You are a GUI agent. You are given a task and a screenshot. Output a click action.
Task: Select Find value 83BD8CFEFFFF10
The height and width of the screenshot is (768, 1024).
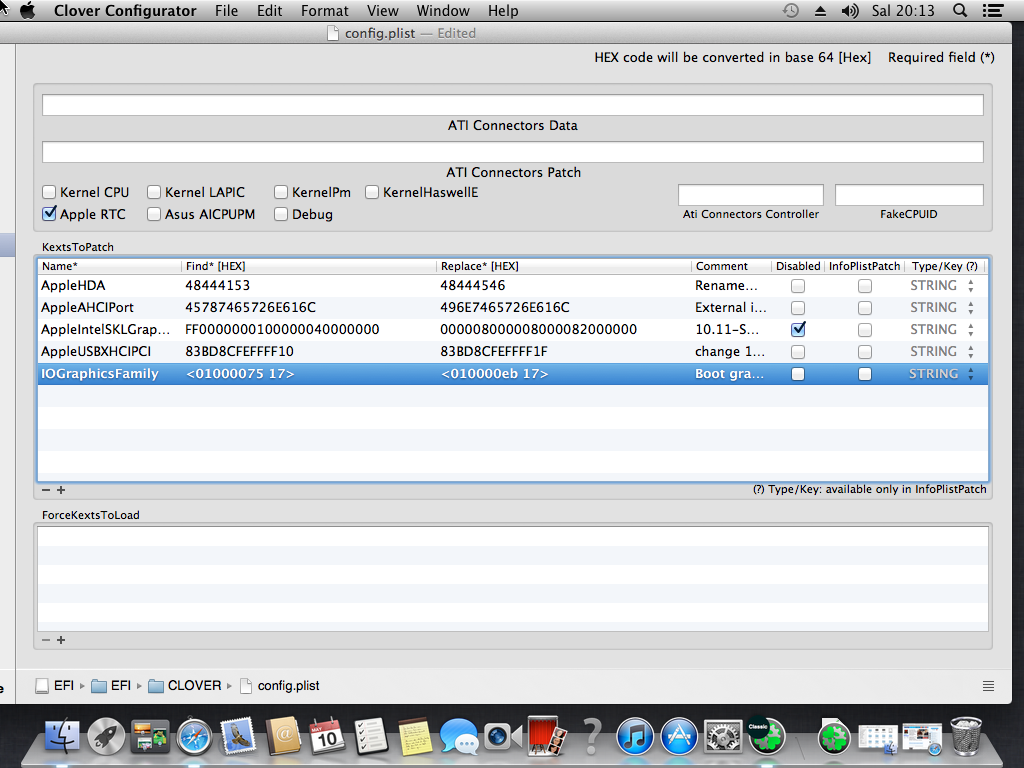(x=239, y=351)
